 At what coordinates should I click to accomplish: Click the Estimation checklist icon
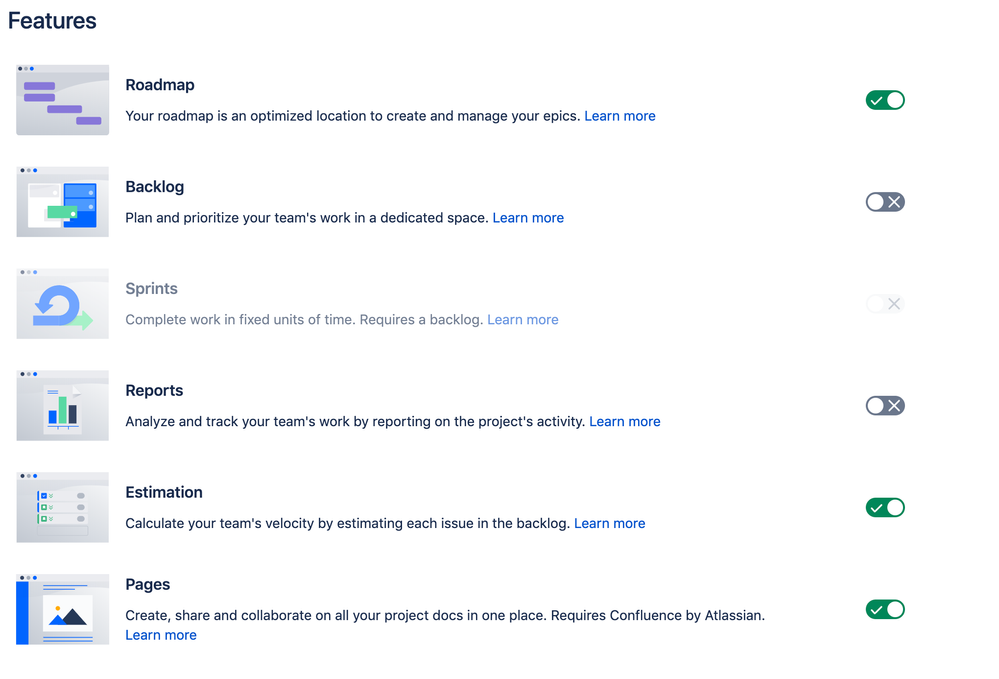62,507
